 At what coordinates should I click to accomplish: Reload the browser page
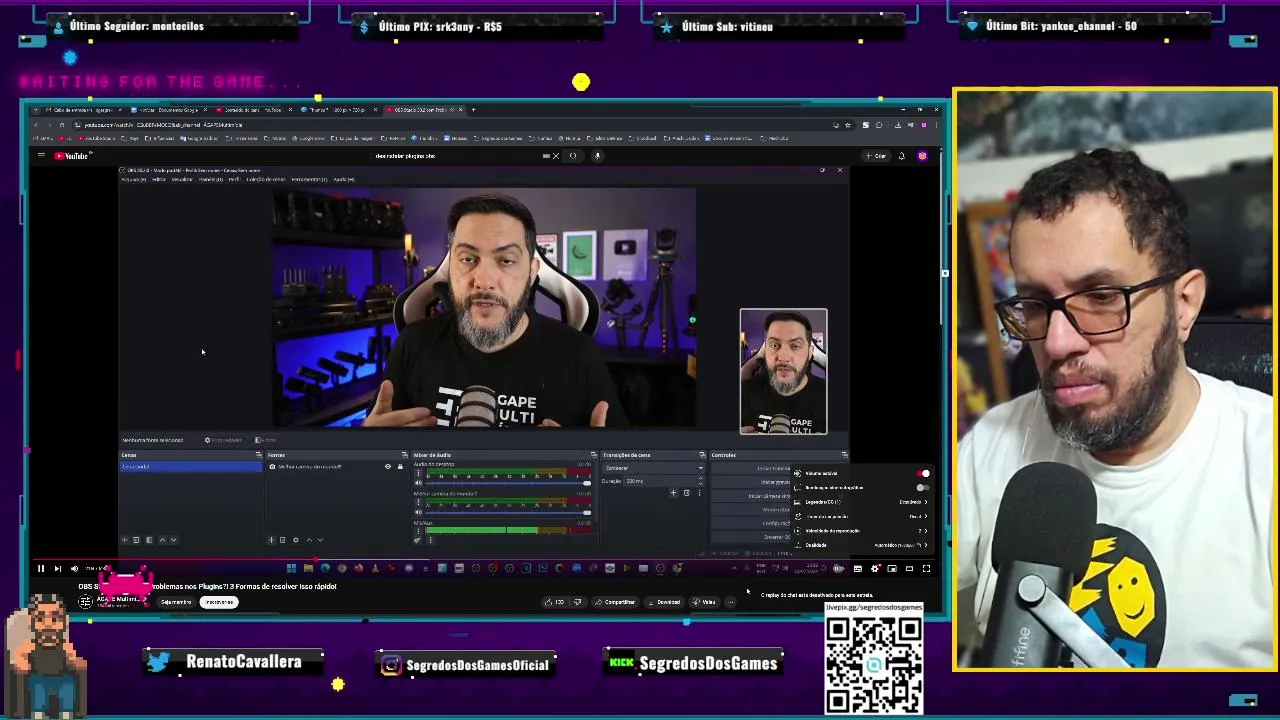click(62, 125)
